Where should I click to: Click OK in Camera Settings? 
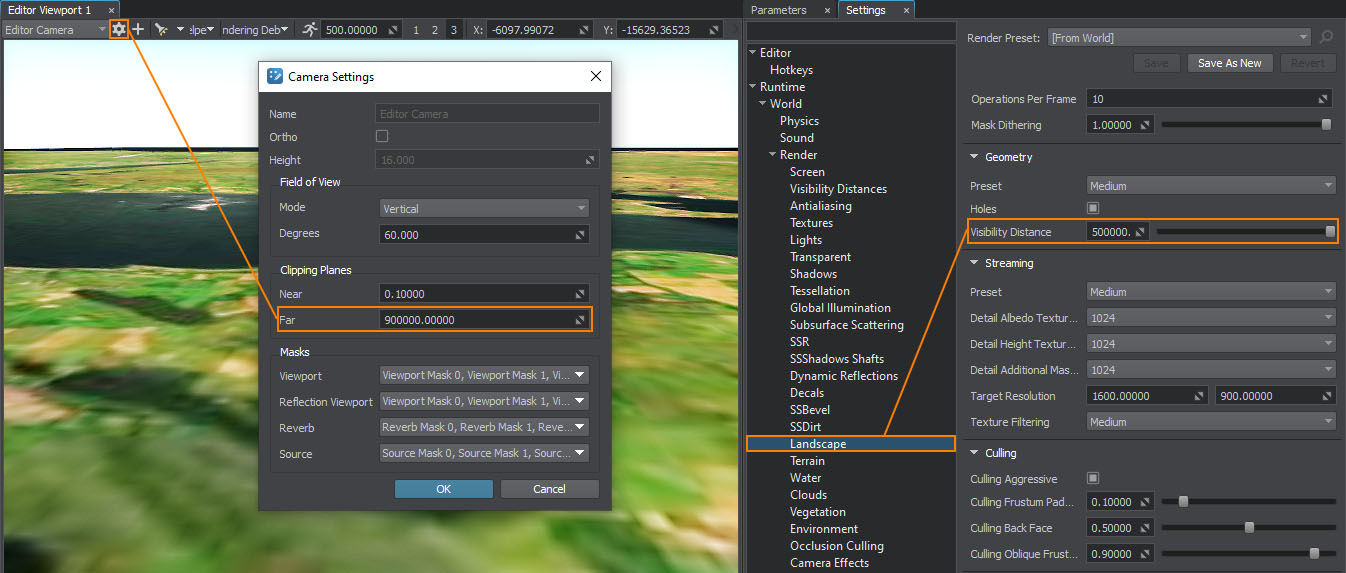coord(443,489)
